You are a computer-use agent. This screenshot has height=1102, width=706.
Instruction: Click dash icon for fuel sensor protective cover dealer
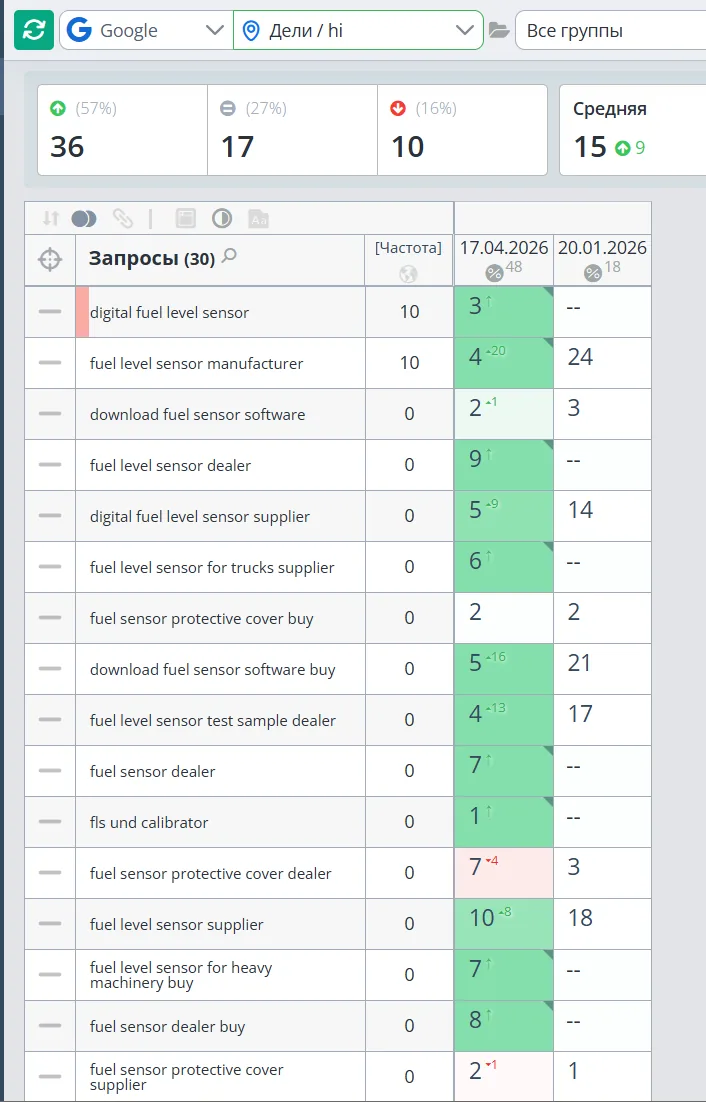coord(50,873)
